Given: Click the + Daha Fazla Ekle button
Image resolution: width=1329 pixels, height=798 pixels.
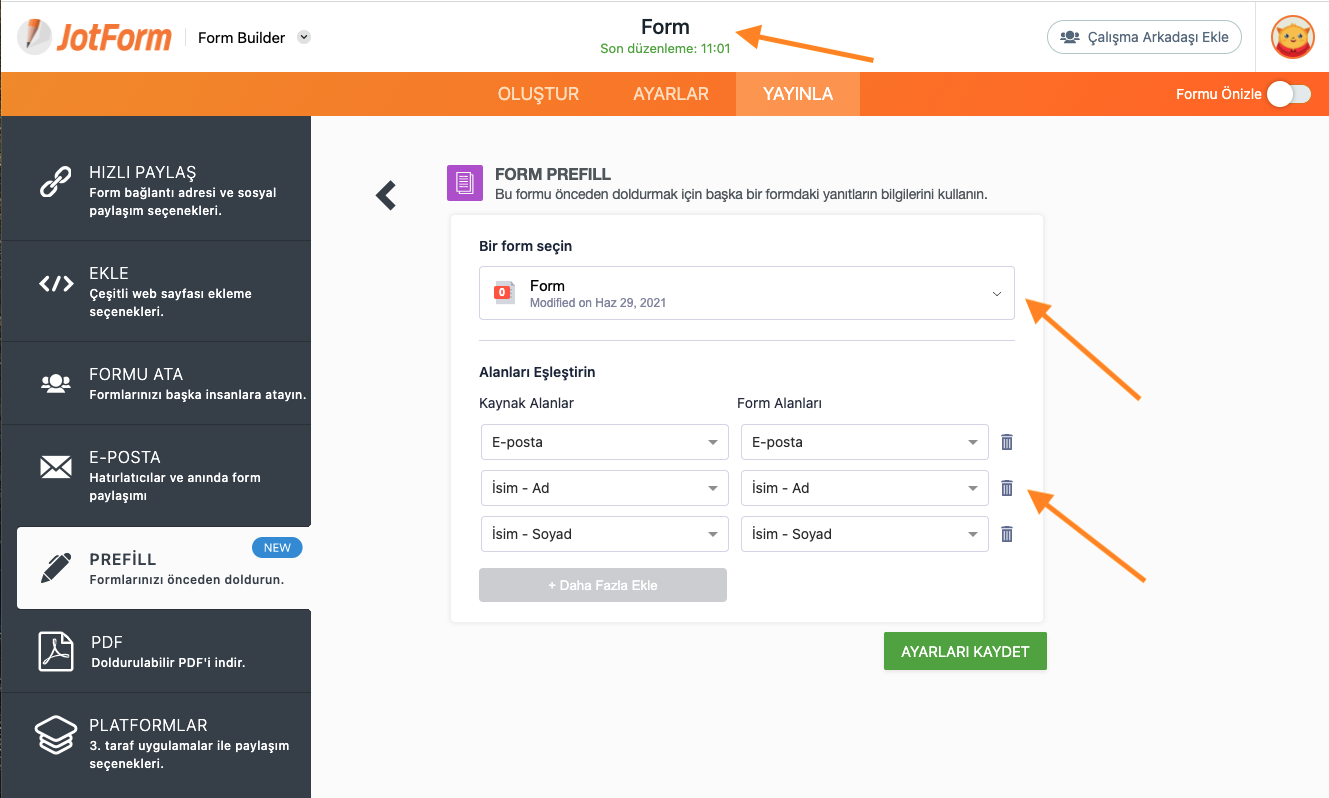Looking at the screenshot, I should tap(602, 585).
